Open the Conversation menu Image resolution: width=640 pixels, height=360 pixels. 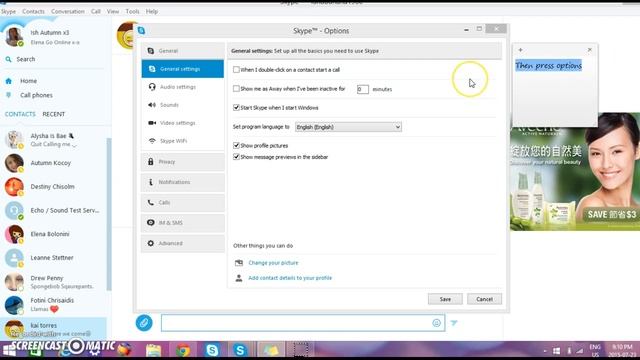coord(68,11)
